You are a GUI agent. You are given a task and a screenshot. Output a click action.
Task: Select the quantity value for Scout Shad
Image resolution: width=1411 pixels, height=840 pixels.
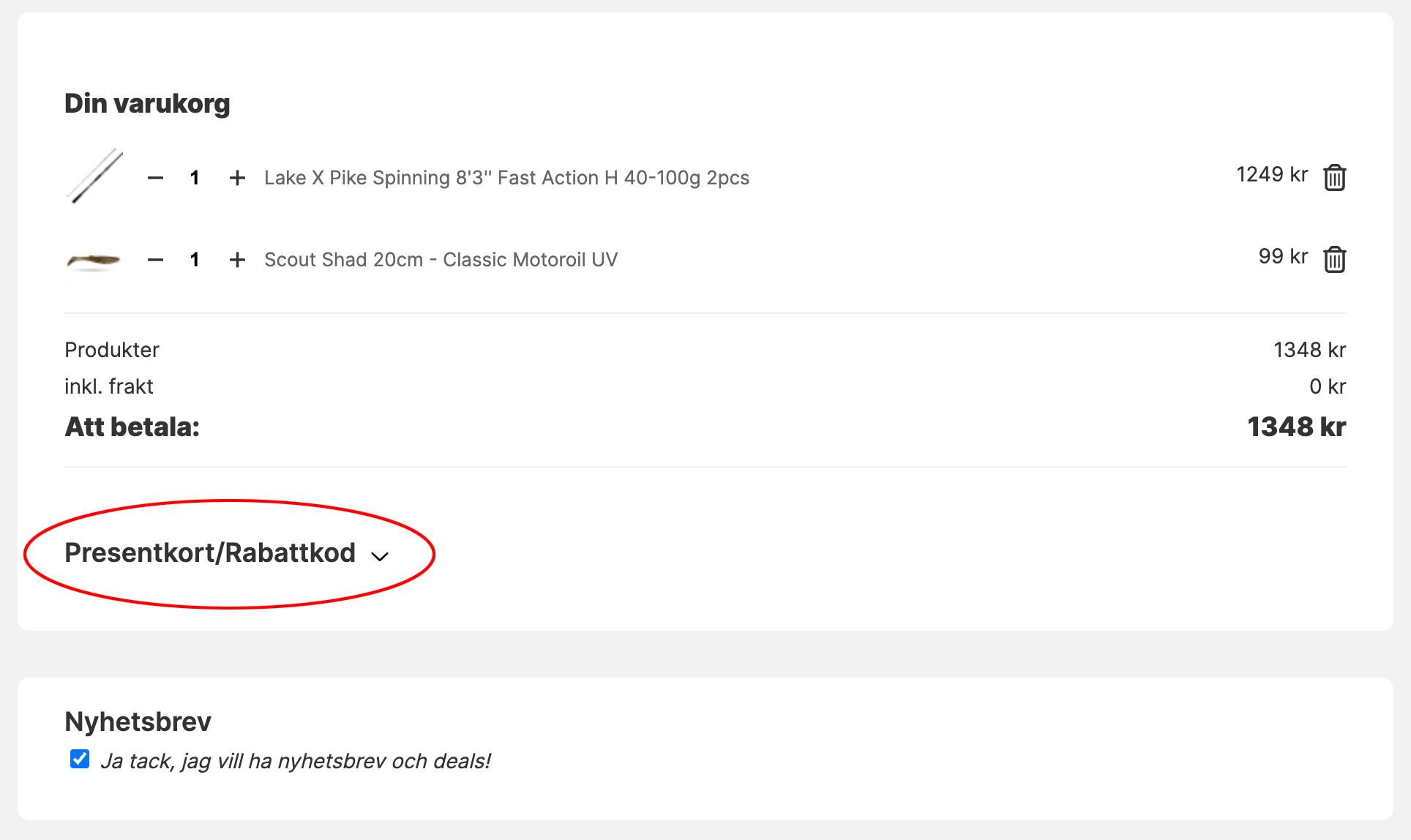(x=195, y=260)
